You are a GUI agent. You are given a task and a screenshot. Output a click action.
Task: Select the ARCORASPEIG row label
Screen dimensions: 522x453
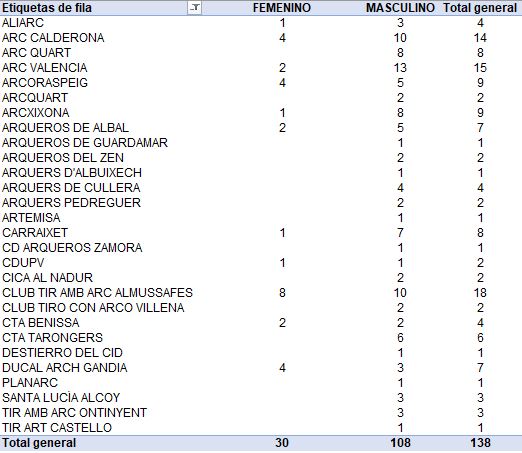pyautogui.click(x=45, y=83)
